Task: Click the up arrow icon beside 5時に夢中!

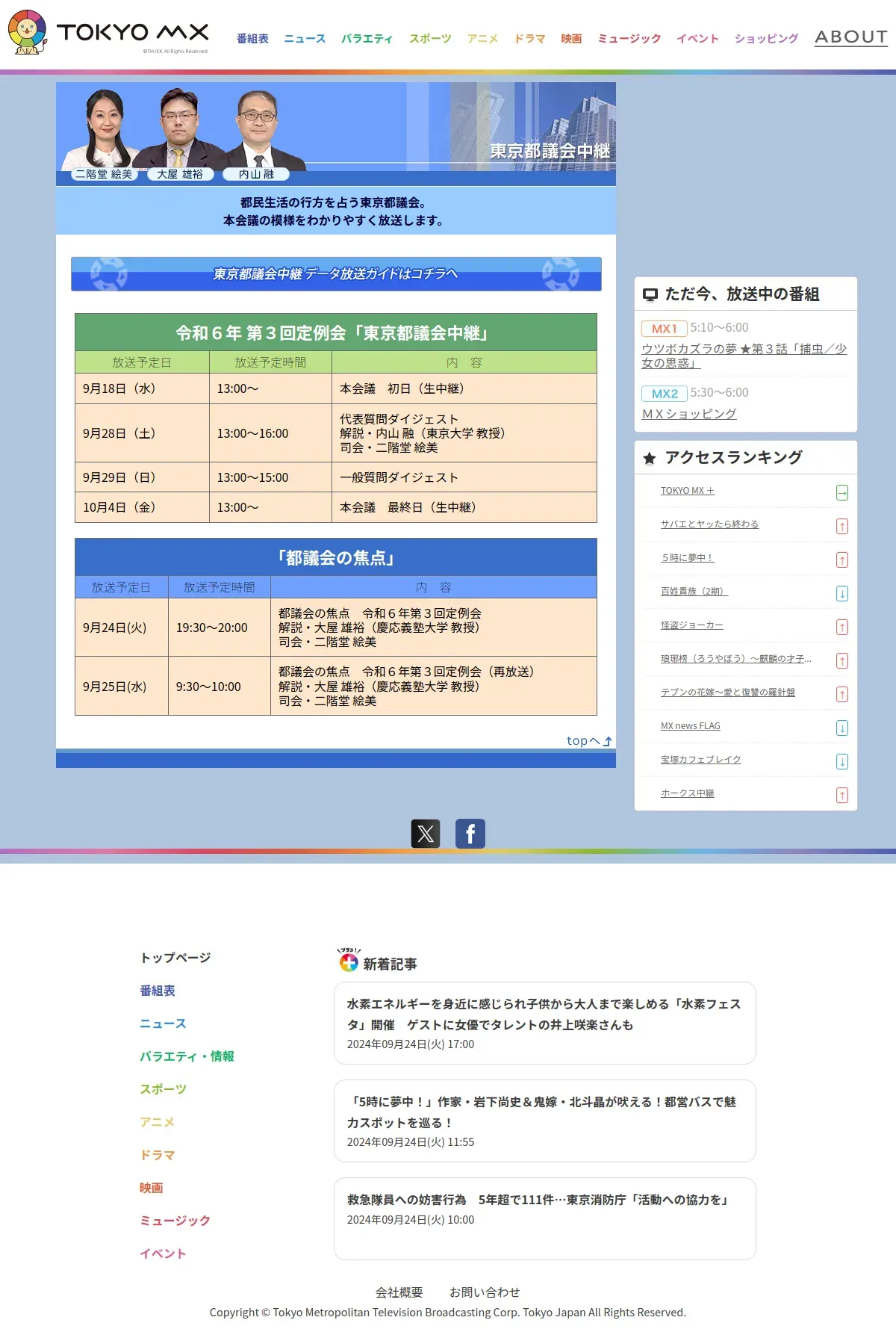Action: coord(842,560)
